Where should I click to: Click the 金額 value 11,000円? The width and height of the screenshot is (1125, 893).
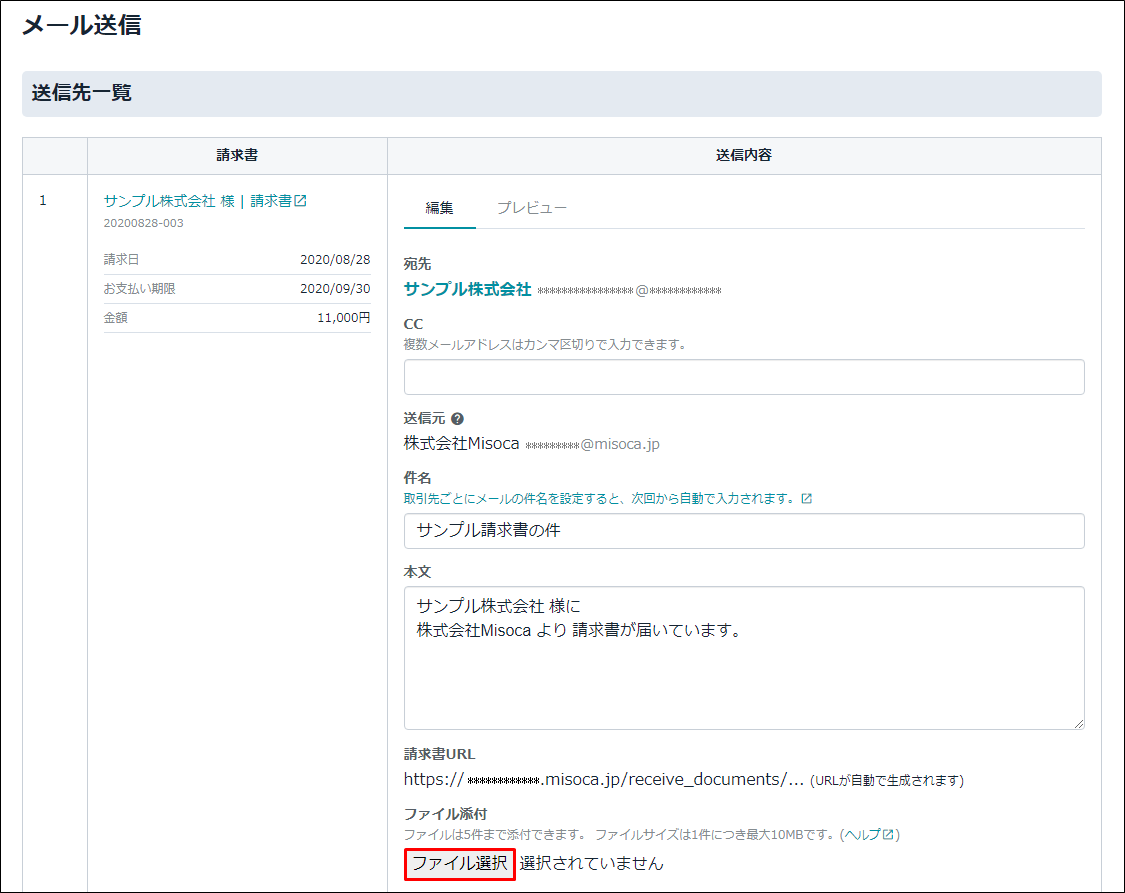click(x=343, y=318)
